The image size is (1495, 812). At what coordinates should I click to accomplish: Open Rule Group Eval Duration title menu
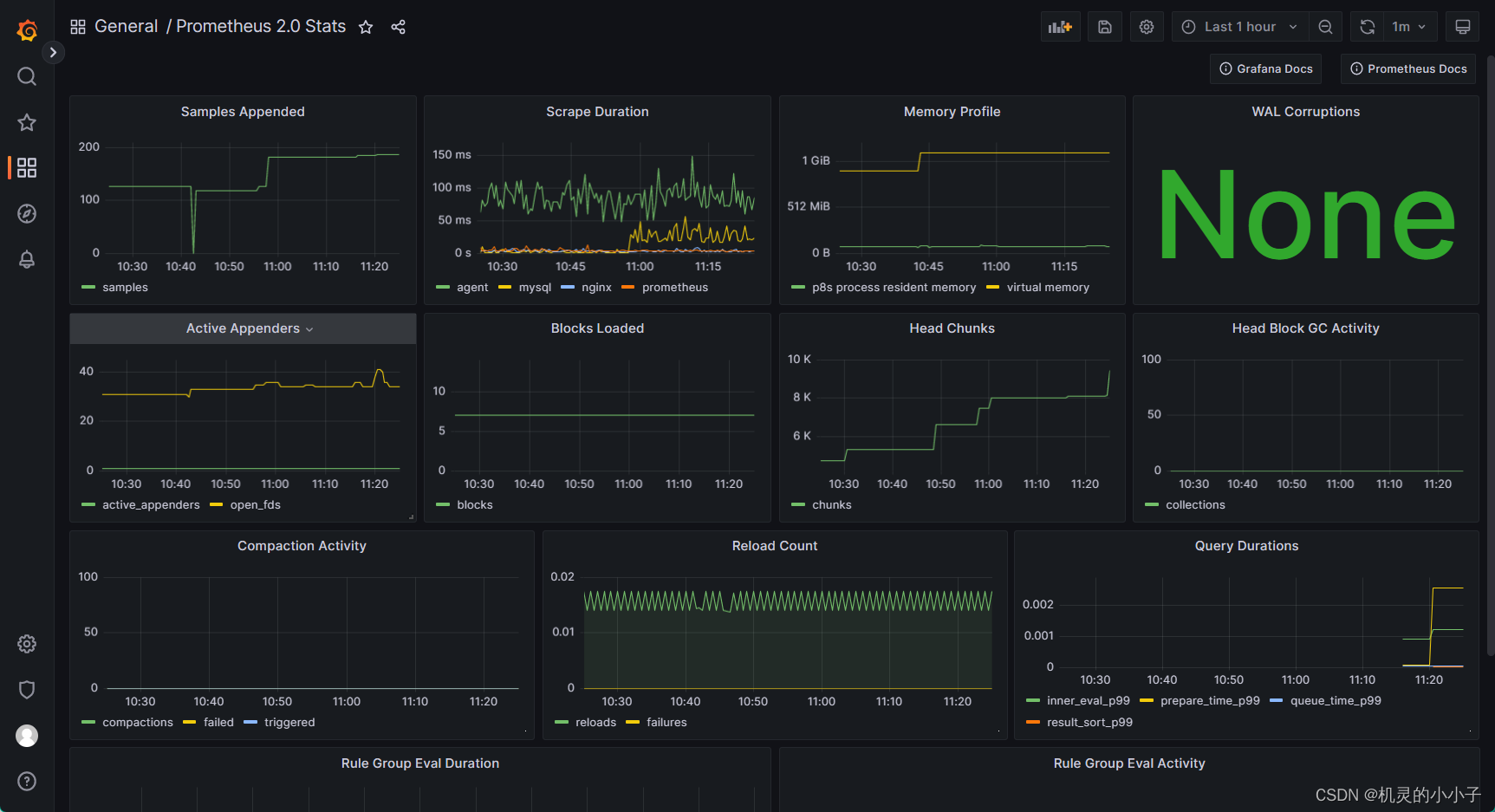[x=420, y=763]
